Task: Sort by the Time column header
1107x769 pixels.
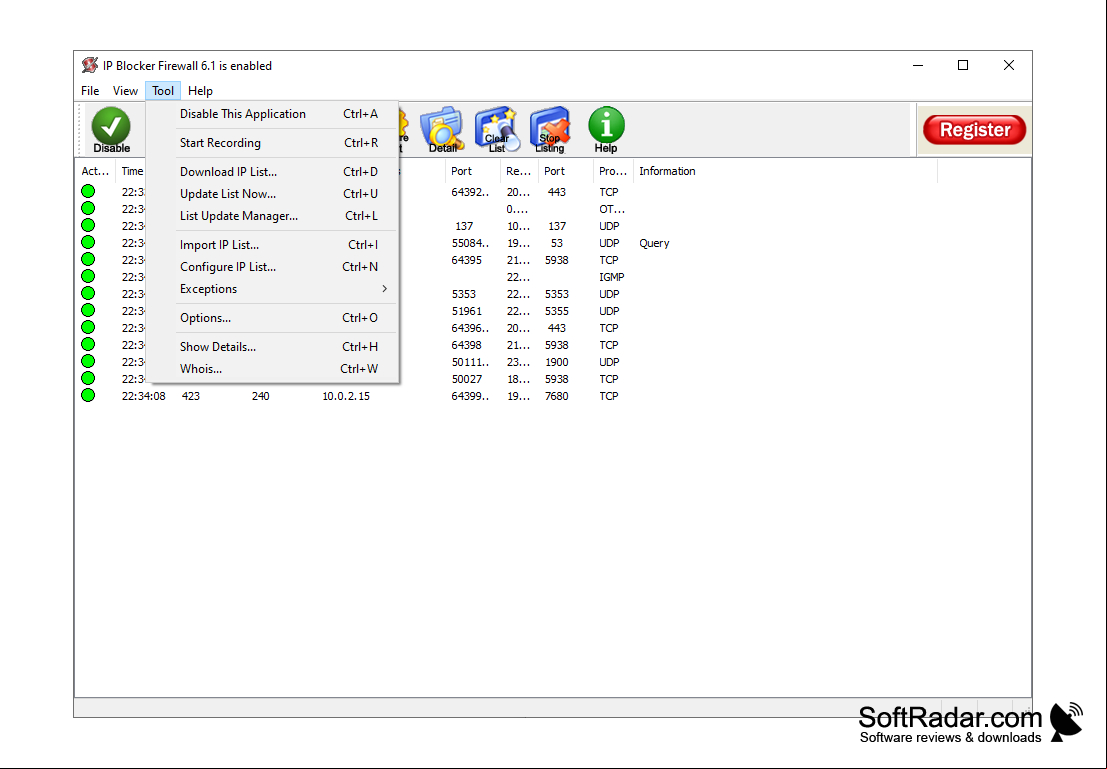Action: (x=131, y=171)
